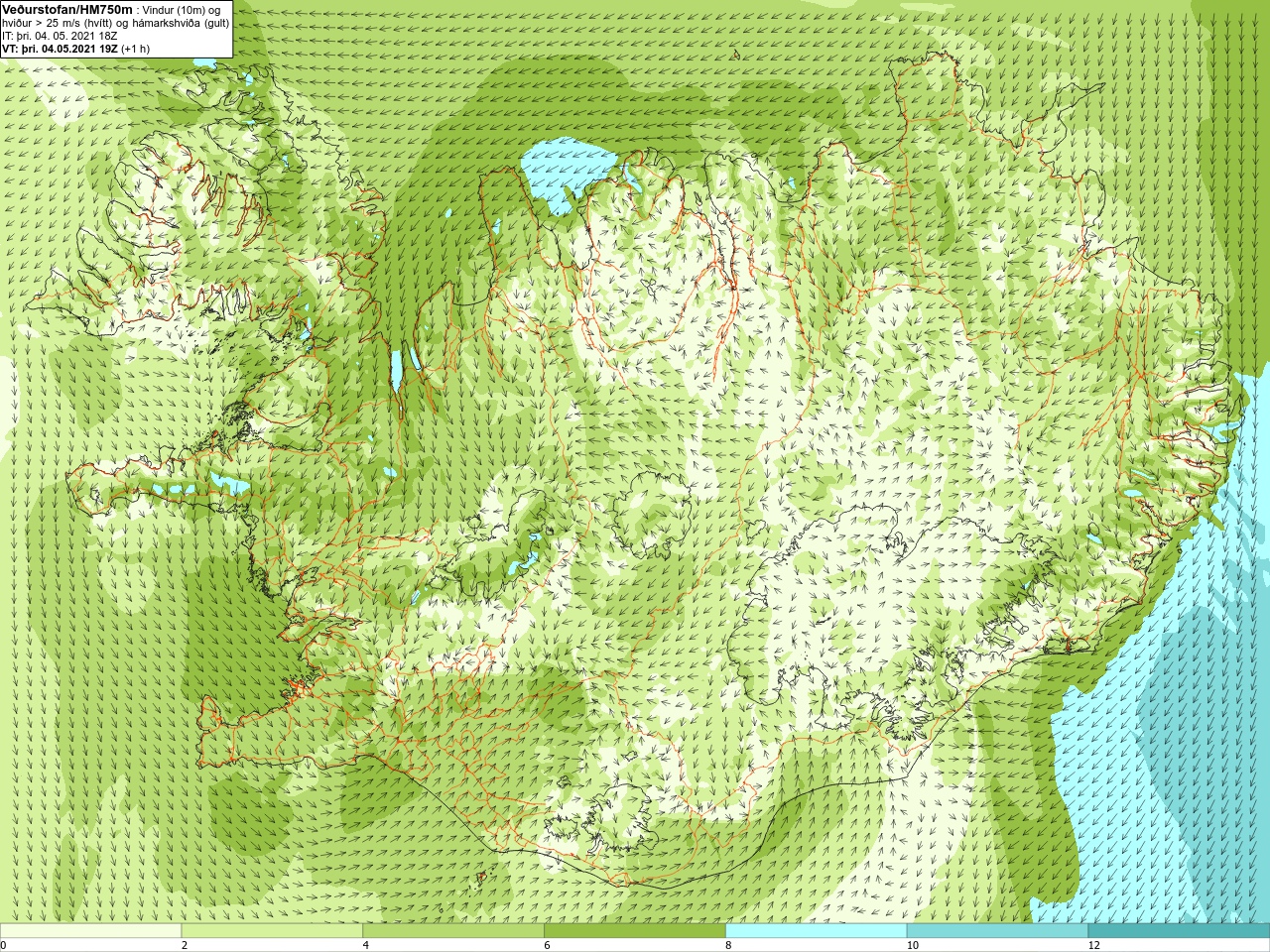
Task: Select the 2–4 m/s light green legend swatch
Action: point(272,931)
